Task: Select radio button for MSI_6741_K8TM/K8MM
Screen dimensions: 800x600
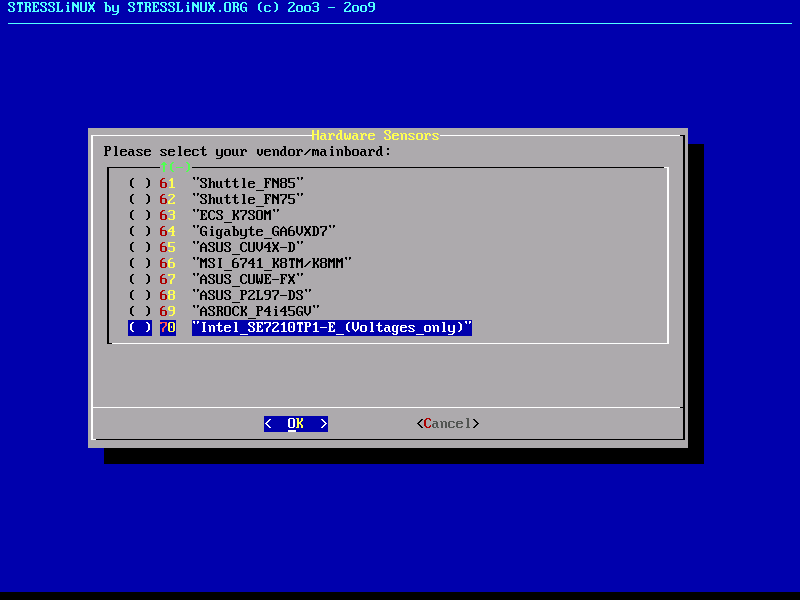Action: (140, 263)
